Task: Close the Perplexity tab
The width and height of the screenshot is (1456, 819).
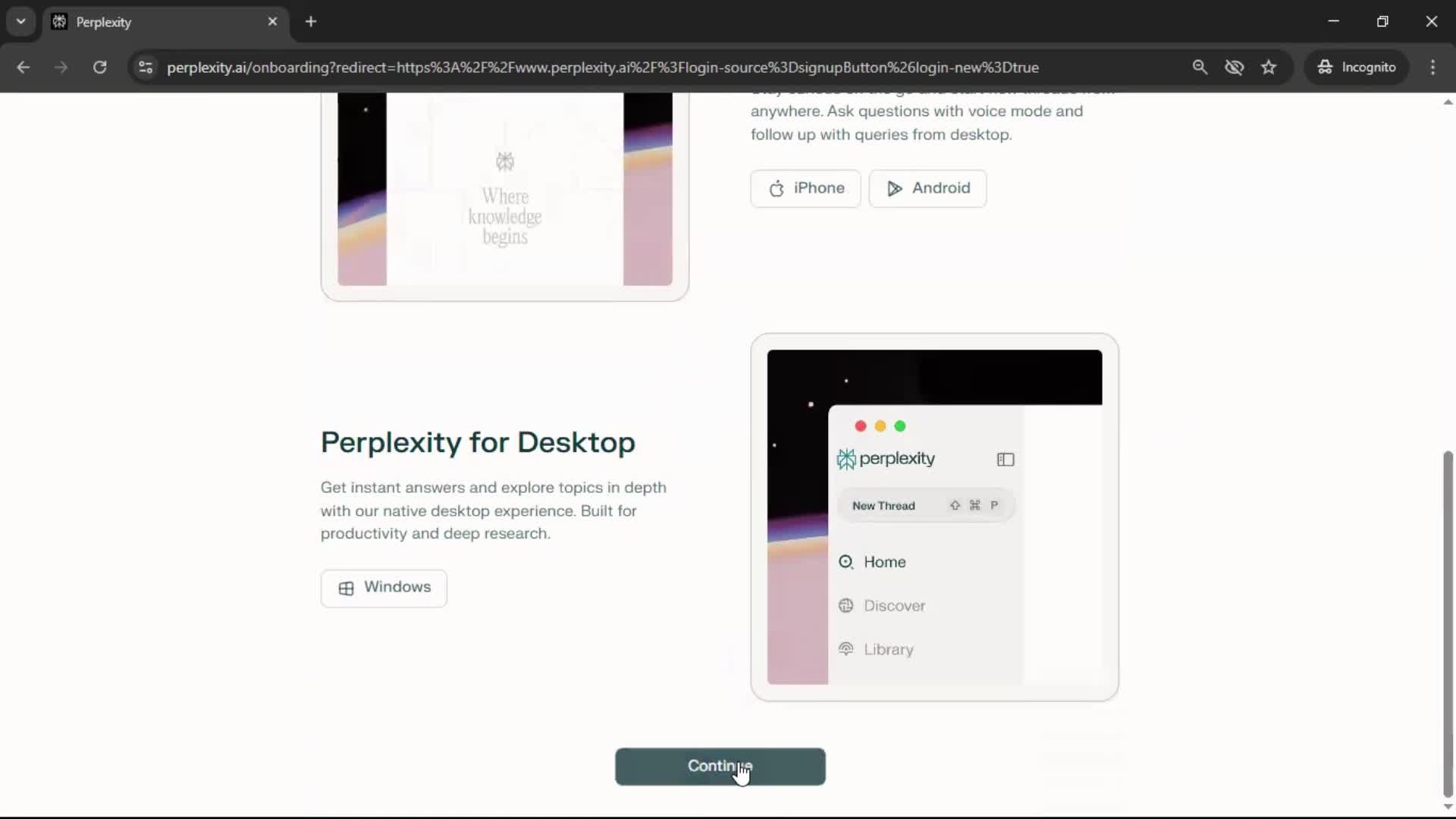Action: click(x=273, y=21)
